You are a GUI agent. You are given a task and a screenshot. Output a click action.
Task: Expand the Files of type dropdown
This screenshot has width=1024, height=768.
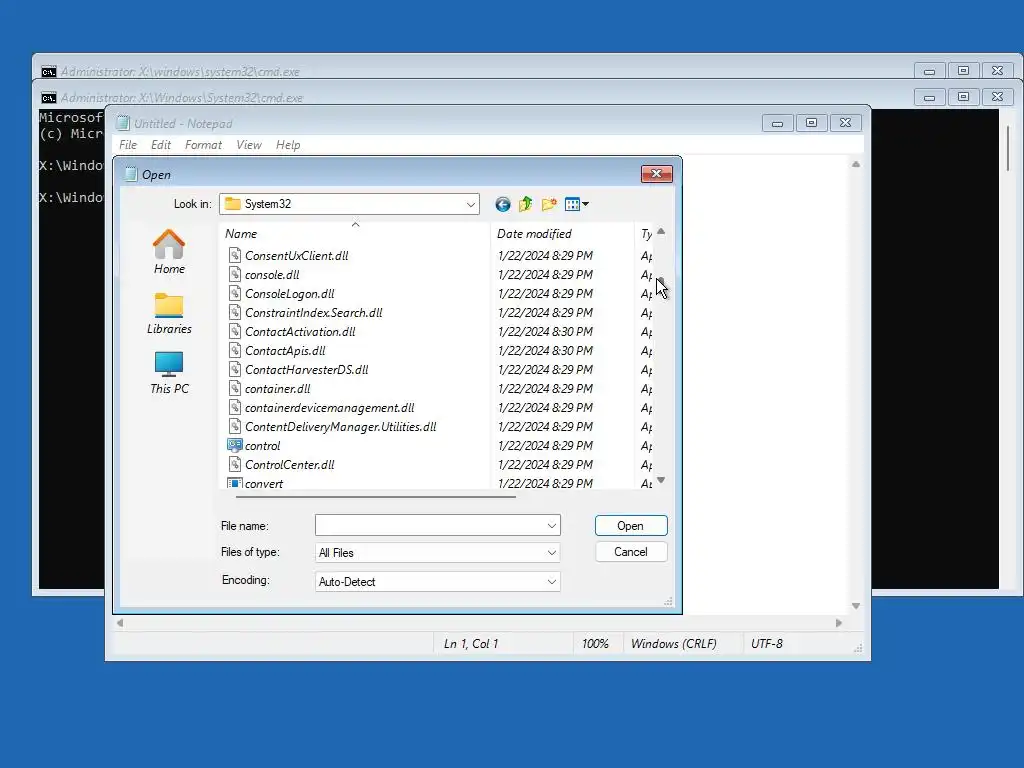(x=552, y=553)
